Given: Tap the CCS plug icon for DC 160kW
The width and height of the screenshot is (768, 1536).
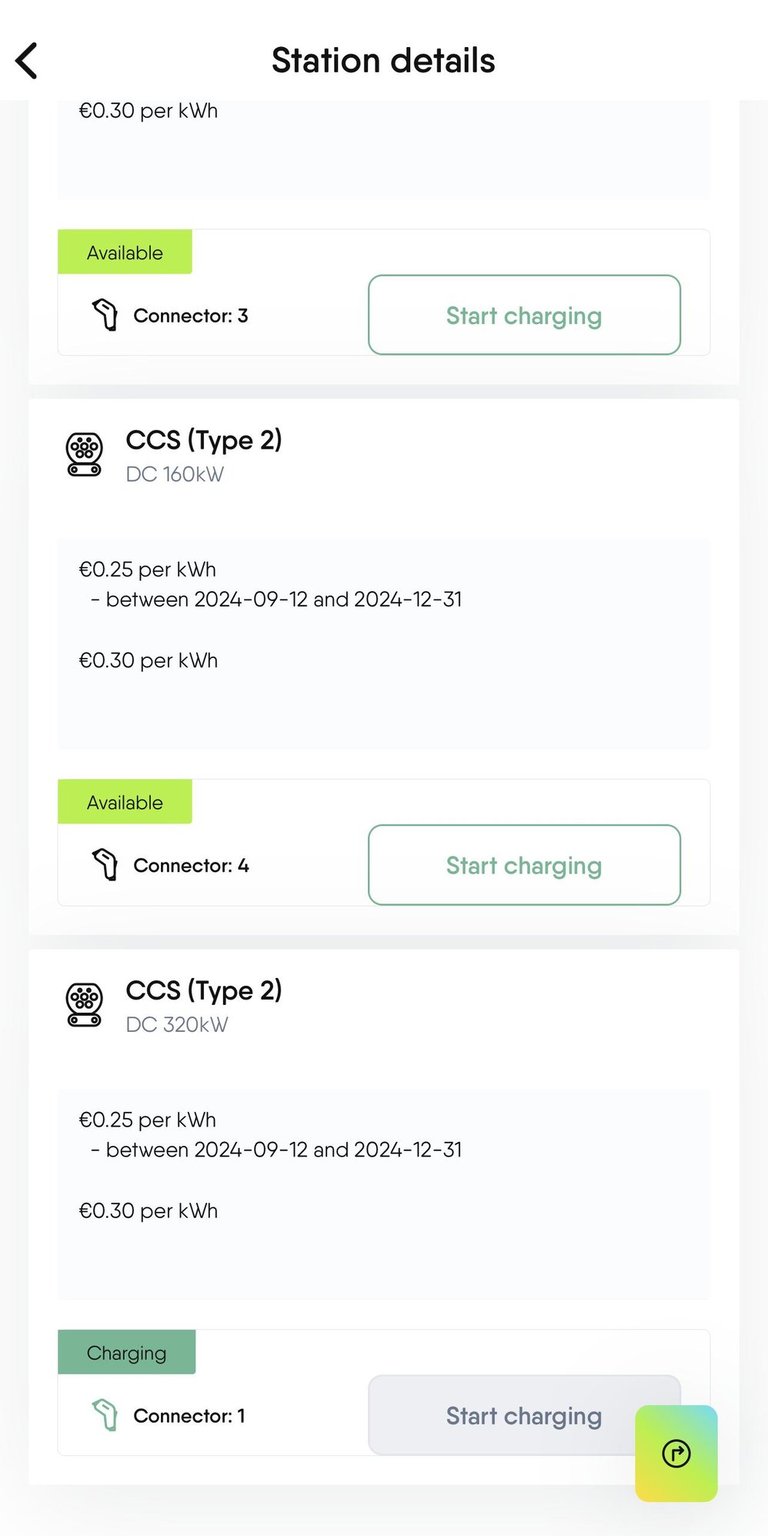Looking at the screenshot, I should coord(84,454).
